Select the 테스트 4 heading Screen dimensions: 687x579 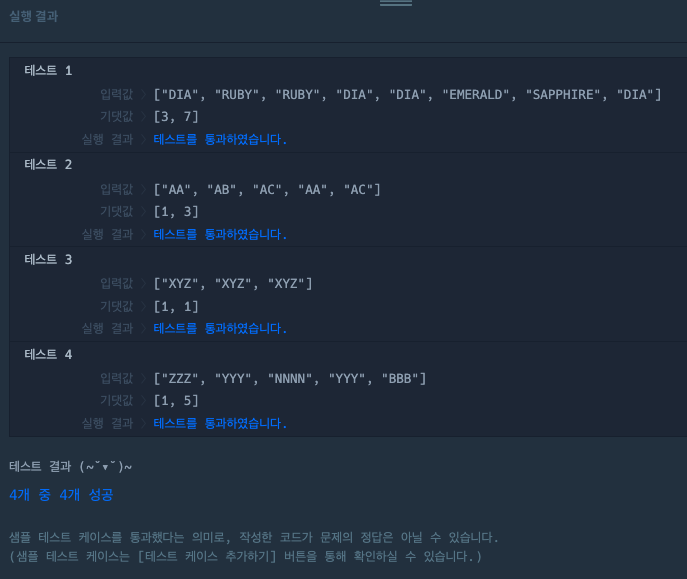point(48,354)
